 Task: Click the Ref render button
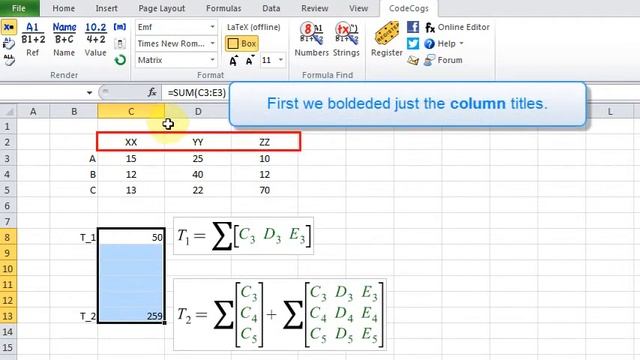click(33, 40)
